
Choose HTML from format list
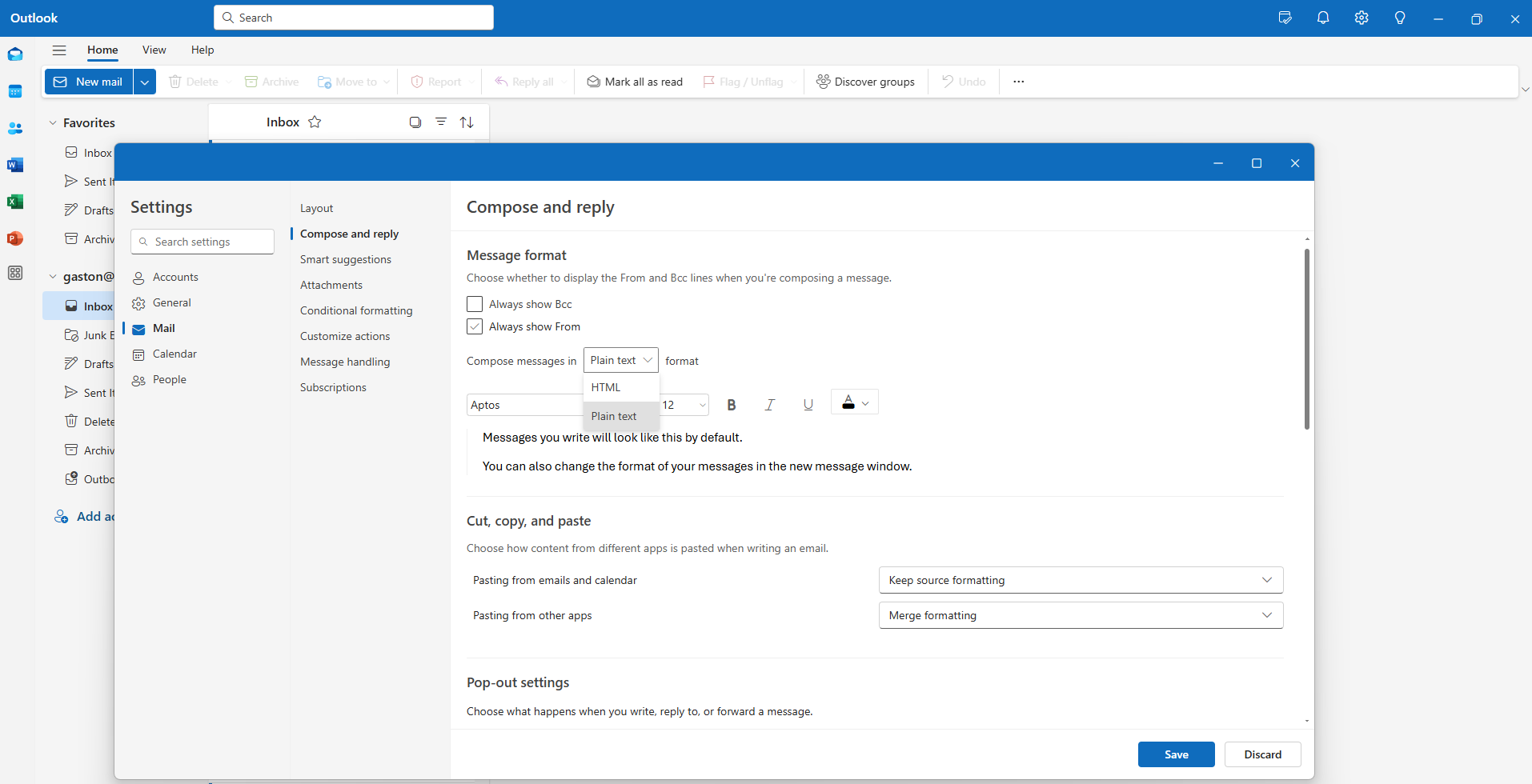621,387
